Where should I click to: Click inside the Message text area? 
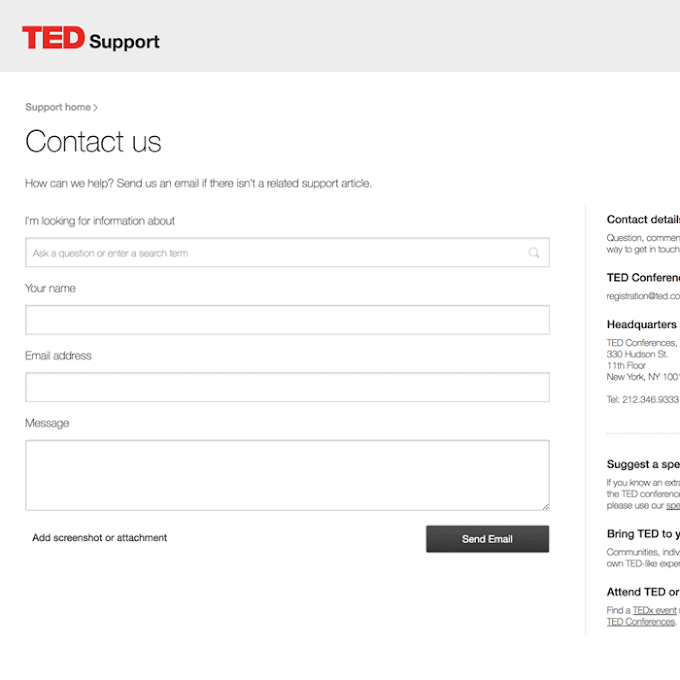287,475
